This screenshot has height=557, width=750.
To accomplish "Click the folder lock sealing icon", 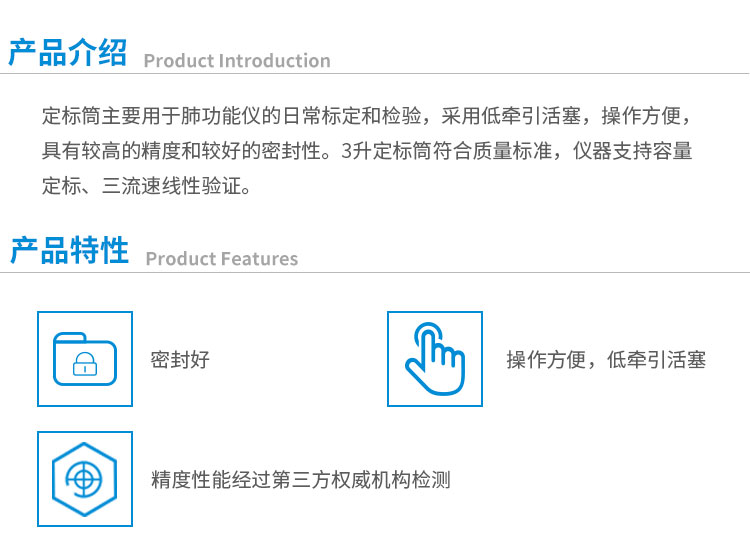I will pos(85,359).
